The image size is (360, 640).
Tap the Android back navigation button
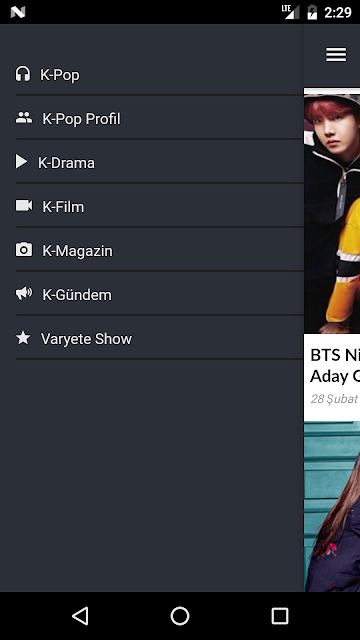tap(80, 616)
